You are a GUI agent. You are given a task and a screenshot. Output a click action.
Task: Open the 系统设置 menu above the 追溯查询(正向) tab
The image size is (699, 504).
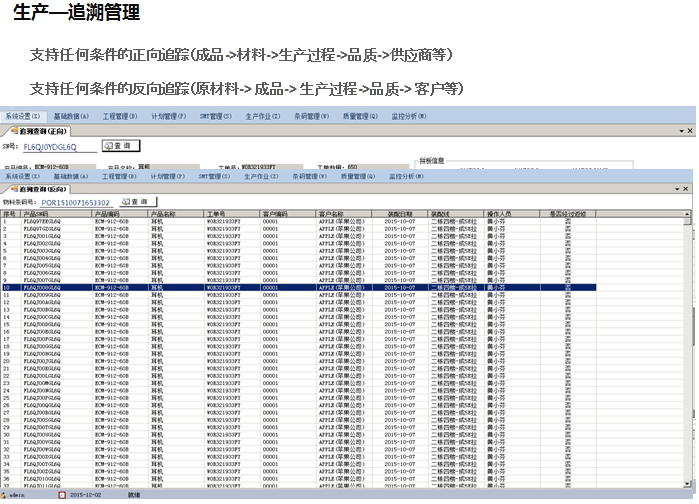(21, 116)
